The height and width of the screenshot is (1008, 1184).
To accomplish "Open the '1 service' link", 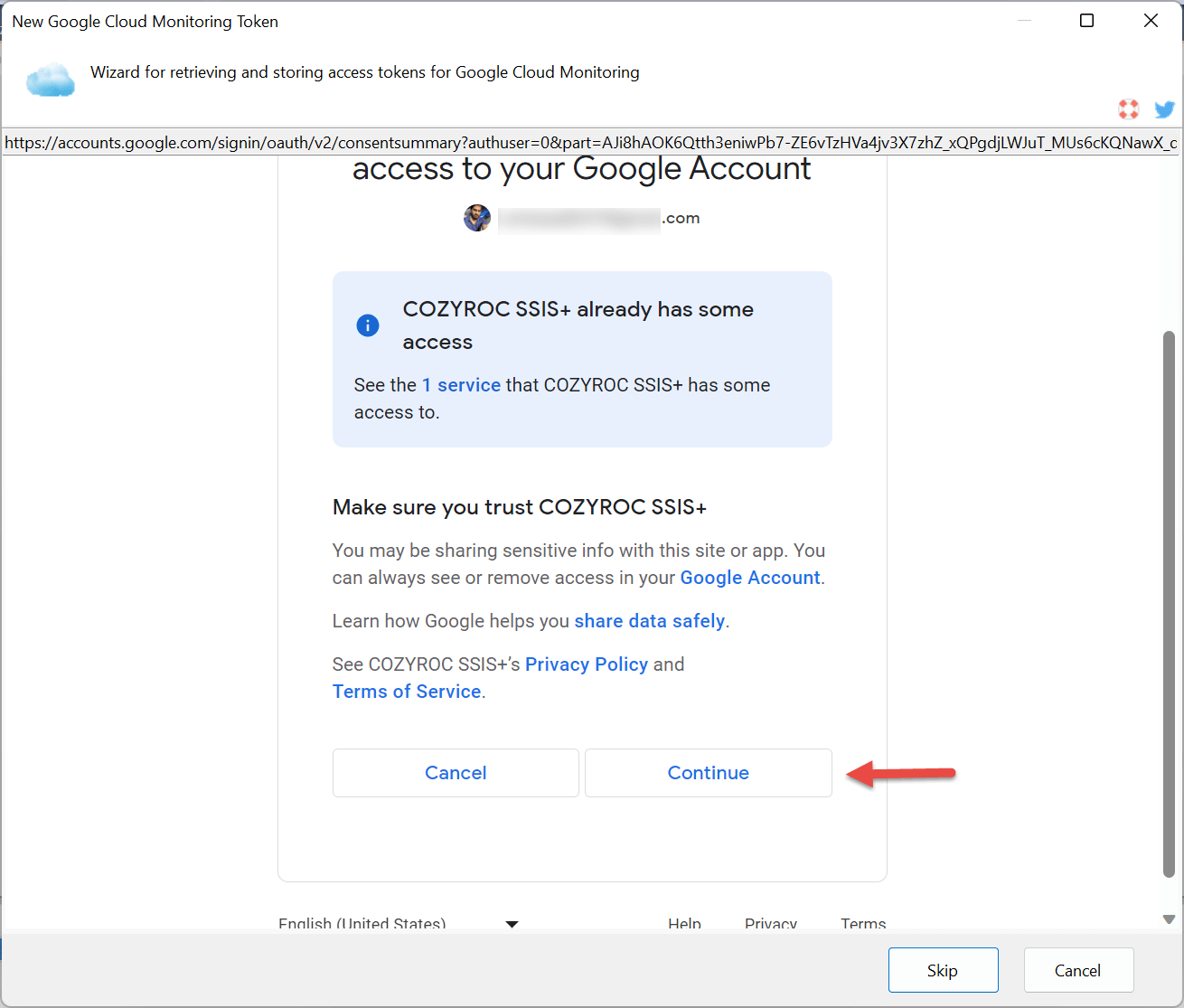I will pos(461,385).
